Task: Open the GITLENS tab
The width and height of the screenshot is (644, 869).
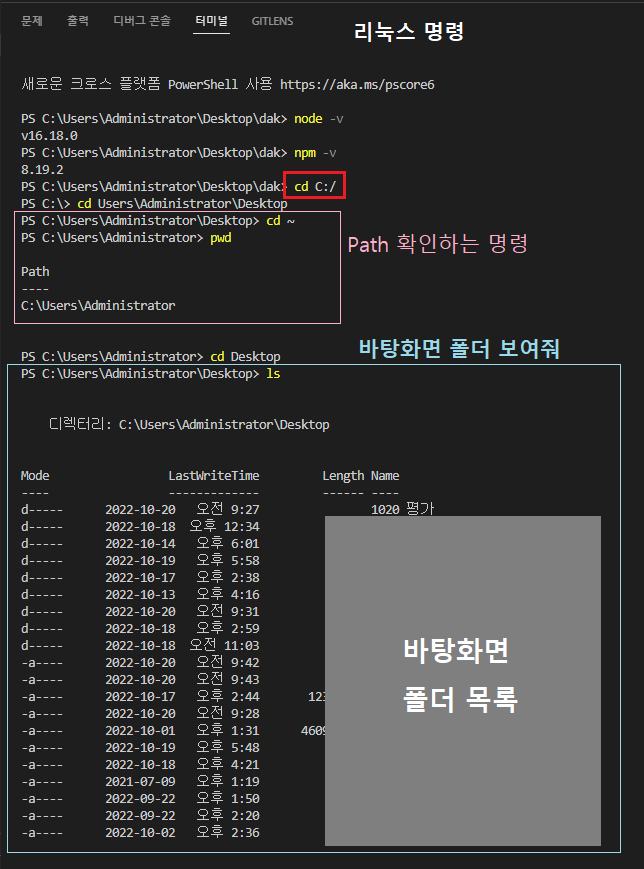Action: tap(272, 21)
